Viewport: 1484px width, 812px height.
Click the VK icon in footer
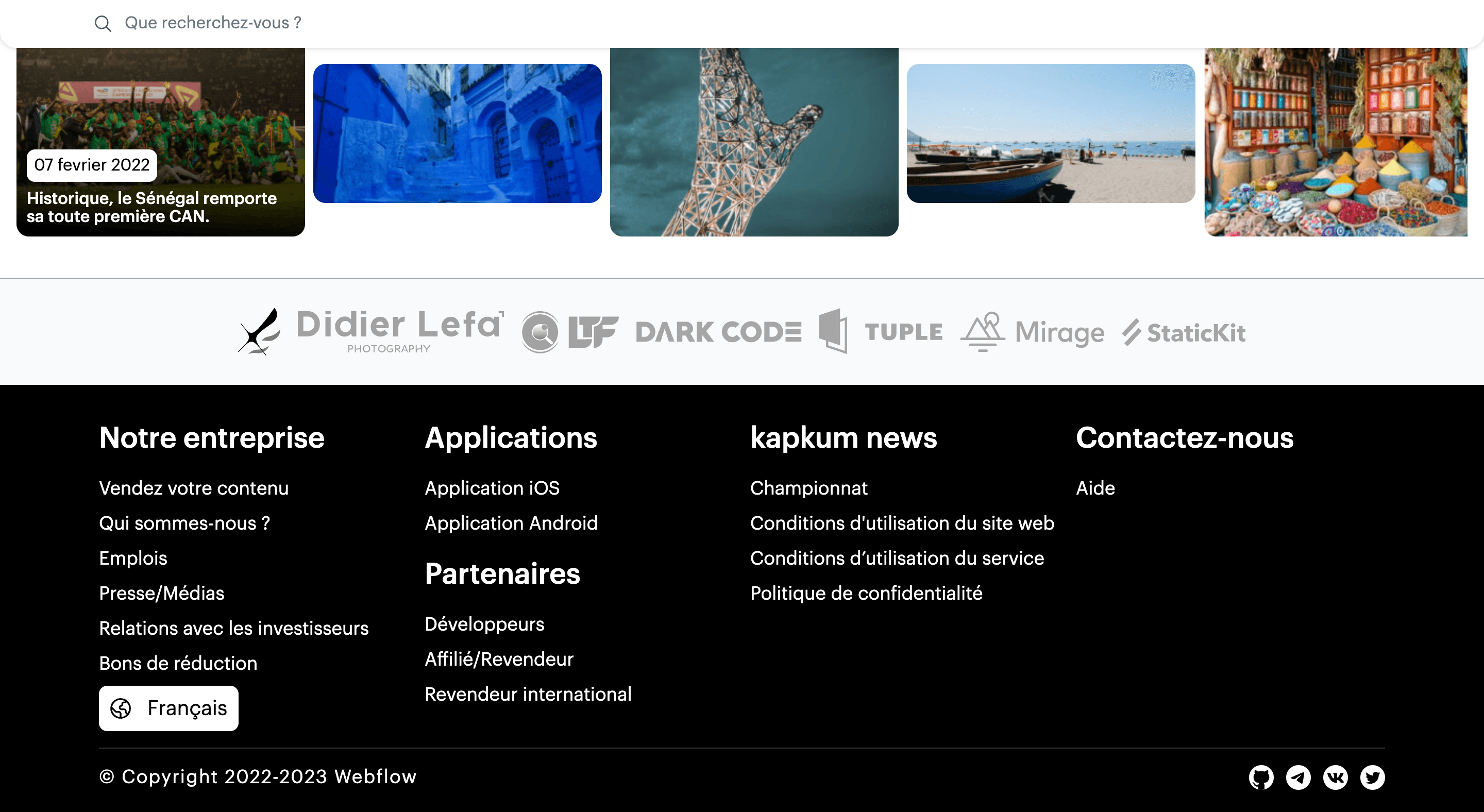click(x=1336, y=777)
